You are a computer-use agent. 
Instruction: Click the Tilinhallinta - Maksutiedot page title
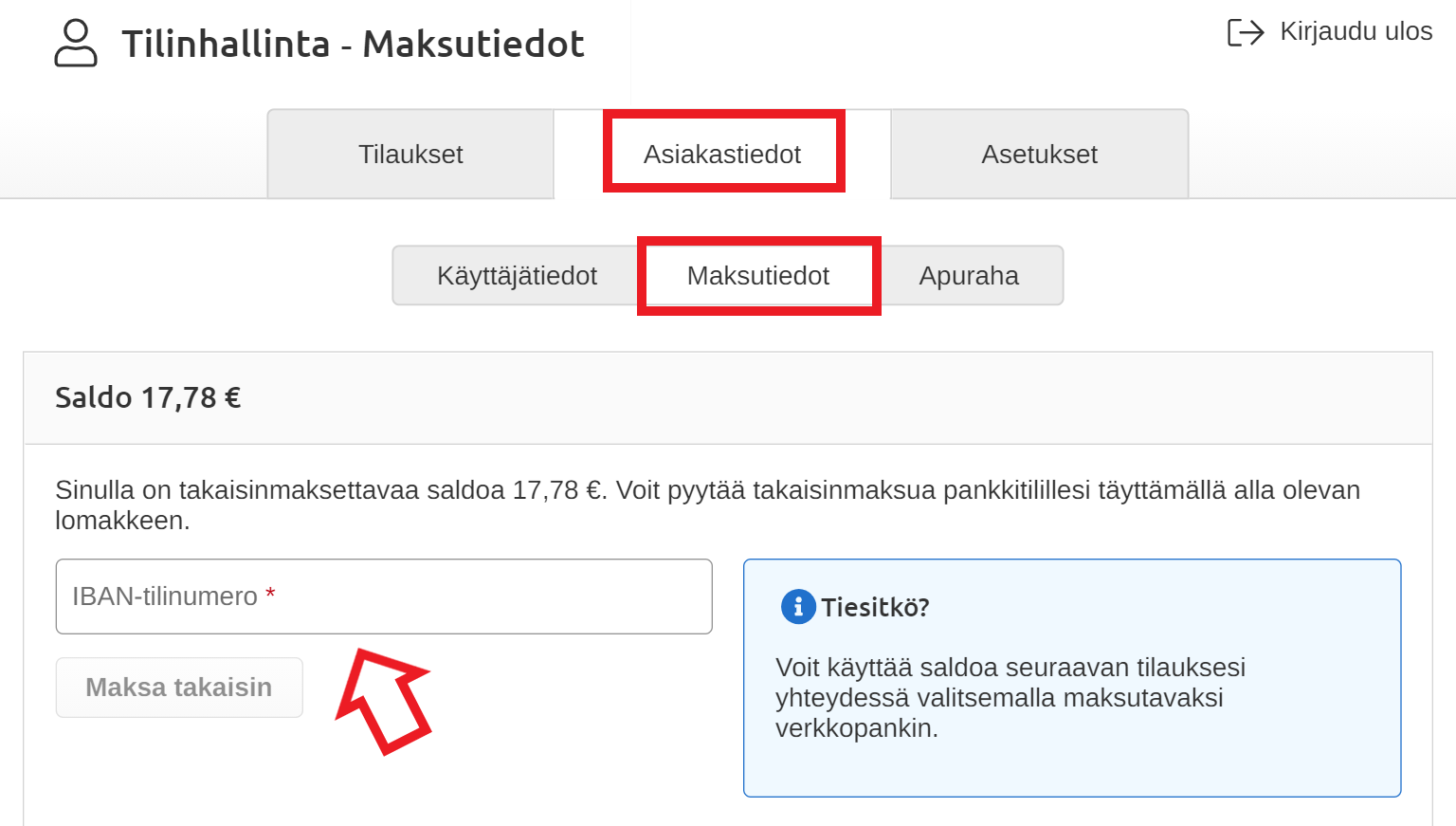tap(353, 45)
